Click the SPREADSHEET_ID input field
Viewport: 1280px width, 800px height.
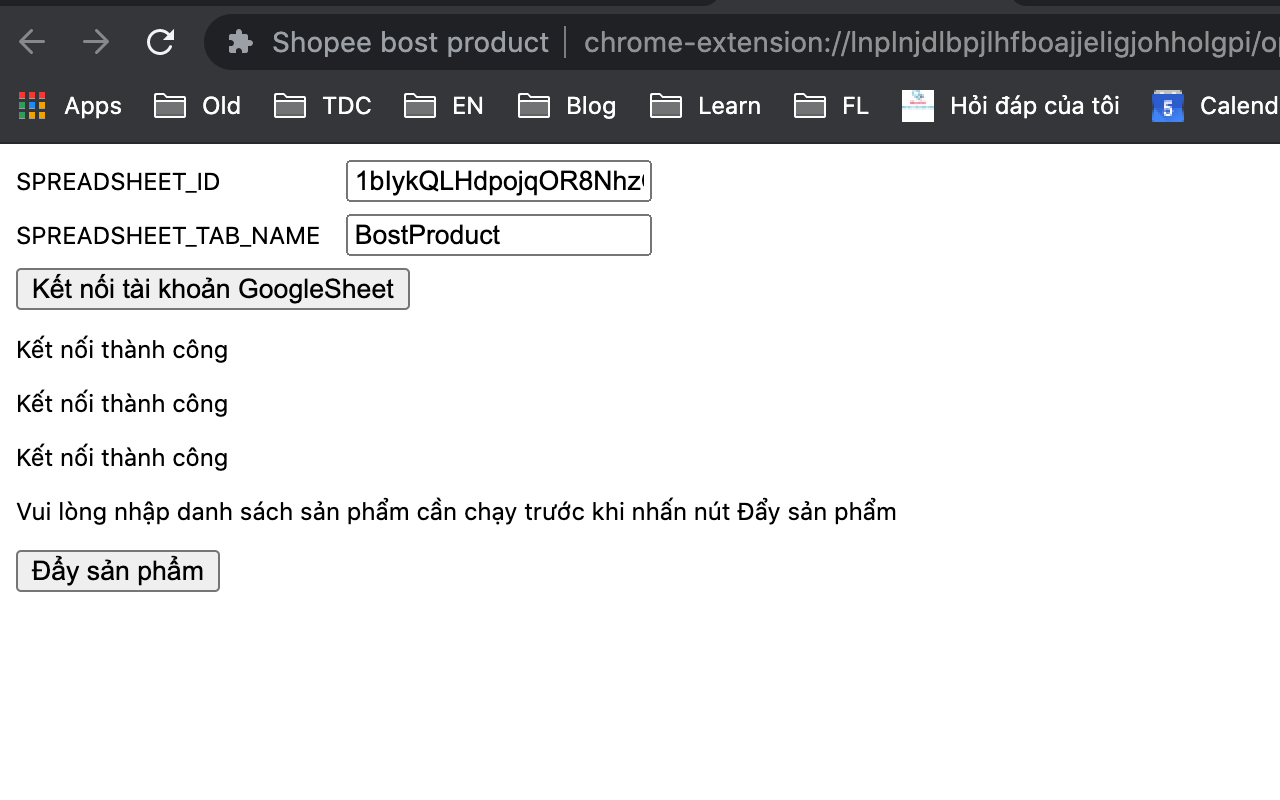(x=499, y=181)
